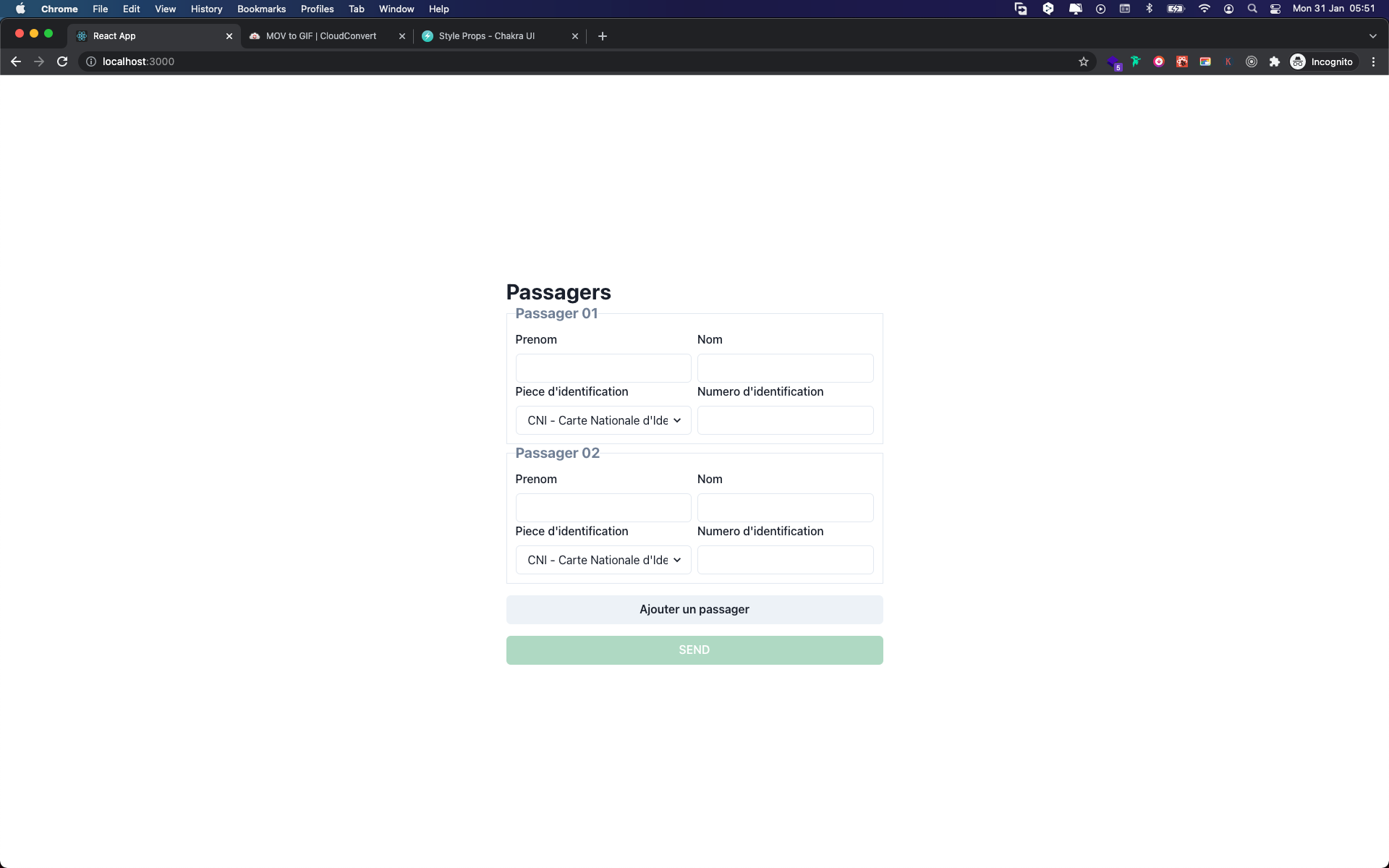This screenshot has height=868, width=1389.
Task: Click the React App tab icon
Action: (82, 36)
